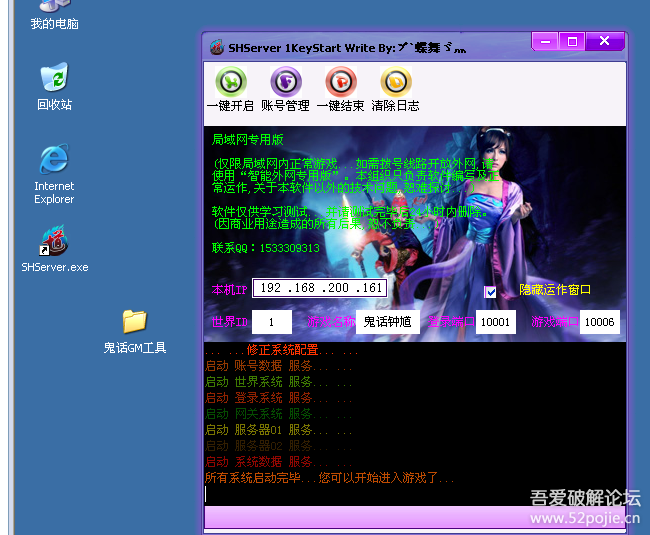Minimize the SHServer window

pyautogui.click(x=546, y=41)
